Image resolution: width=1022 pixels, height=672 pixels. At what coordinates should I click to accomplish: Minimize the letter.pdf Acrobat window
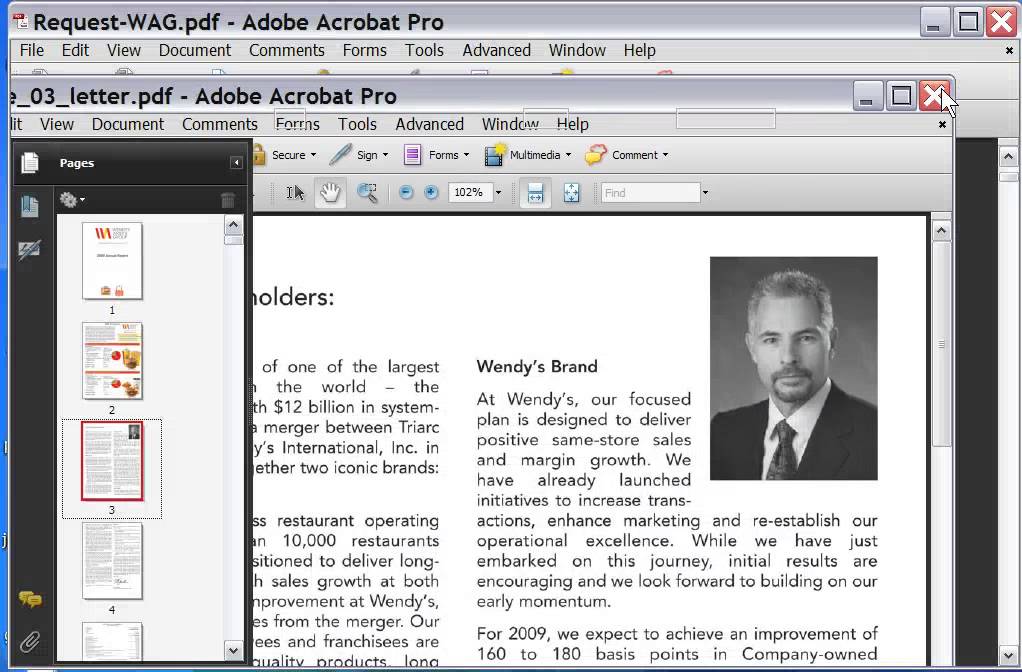pos(868,96)
